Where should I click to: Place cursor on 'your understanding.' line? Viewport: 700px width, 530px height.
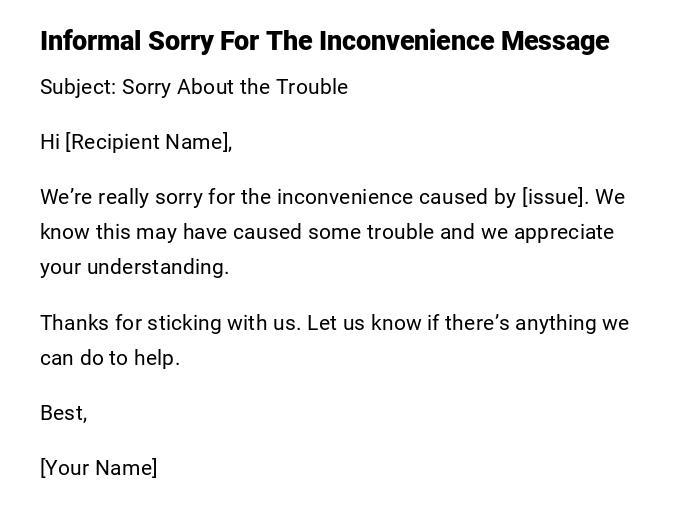pos(134,267)
